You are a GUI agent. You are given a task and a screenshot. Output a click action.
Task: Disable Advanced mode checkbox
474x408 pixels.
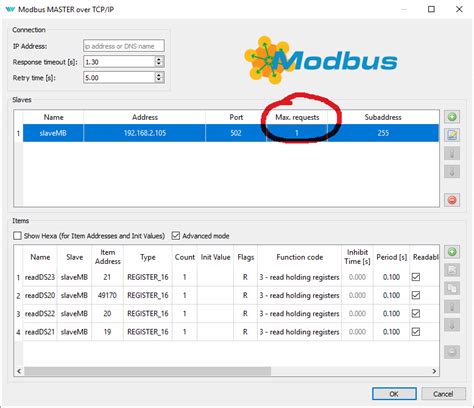(176, 236)
